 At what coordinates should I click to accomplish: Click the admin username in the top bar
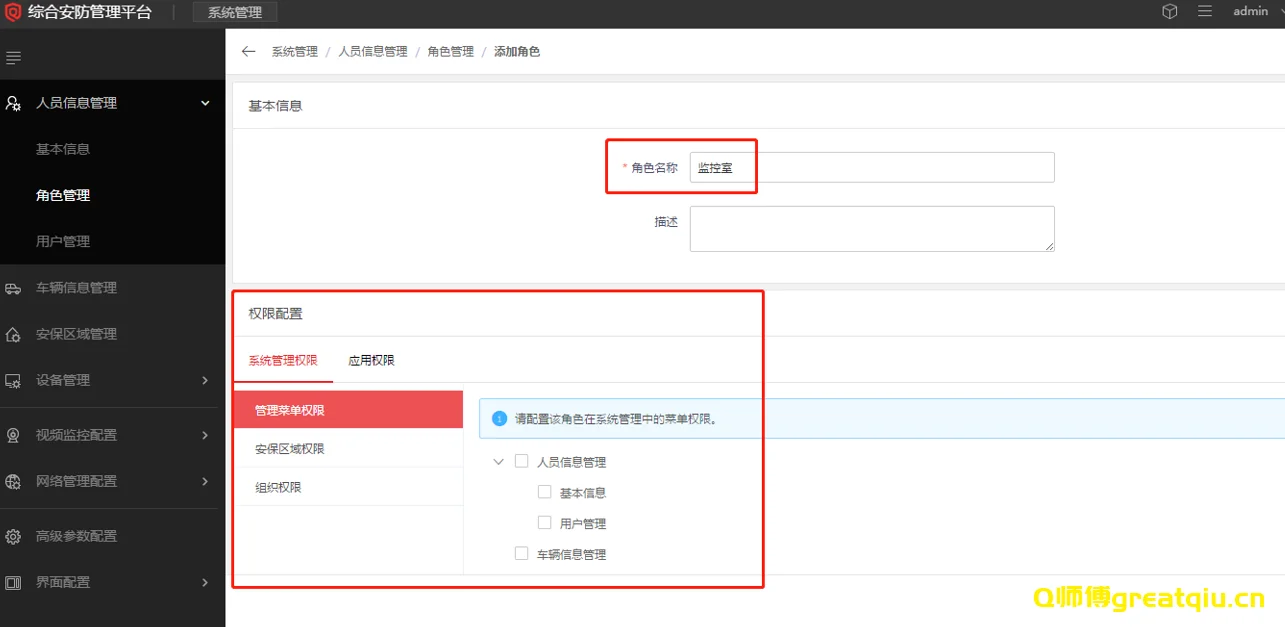point(1250,11)
